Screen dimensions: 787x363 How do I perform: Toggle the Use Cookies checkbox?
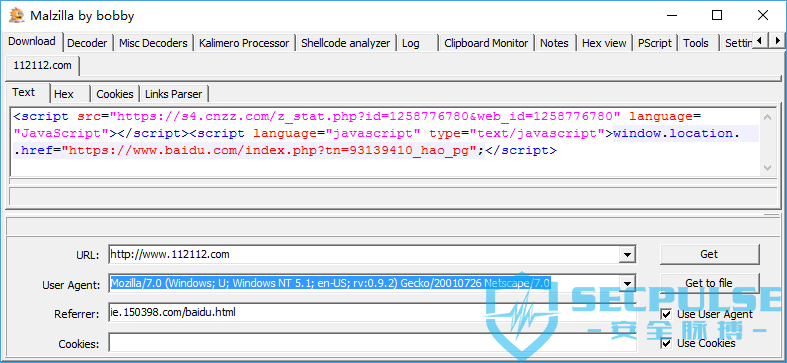click(x=666, y=343)
